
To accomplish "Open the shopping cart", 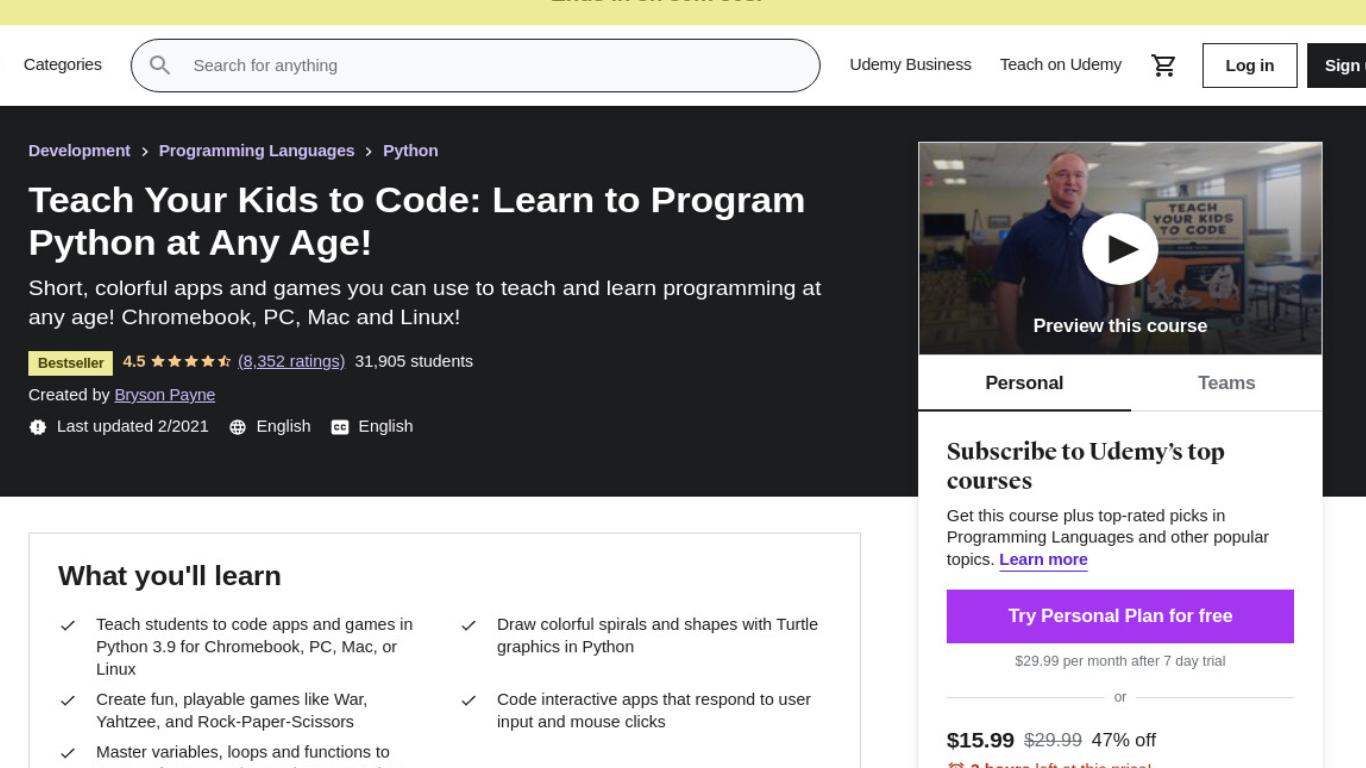I will tap(1163, 65).
